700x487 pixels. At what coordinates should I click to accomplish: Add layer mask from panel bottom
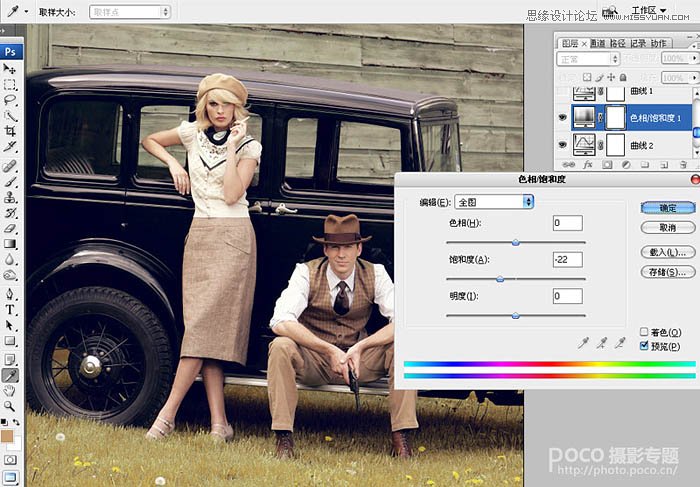(607, 165)
